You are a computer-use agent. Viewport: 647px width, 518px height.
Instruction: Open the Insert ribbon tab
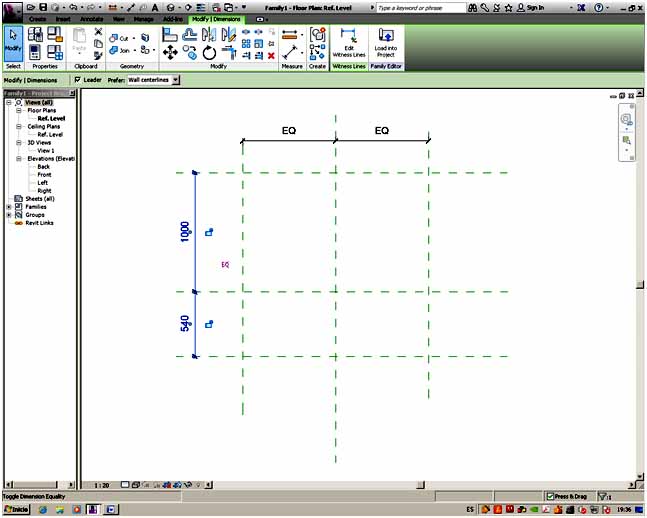point(63,19)
